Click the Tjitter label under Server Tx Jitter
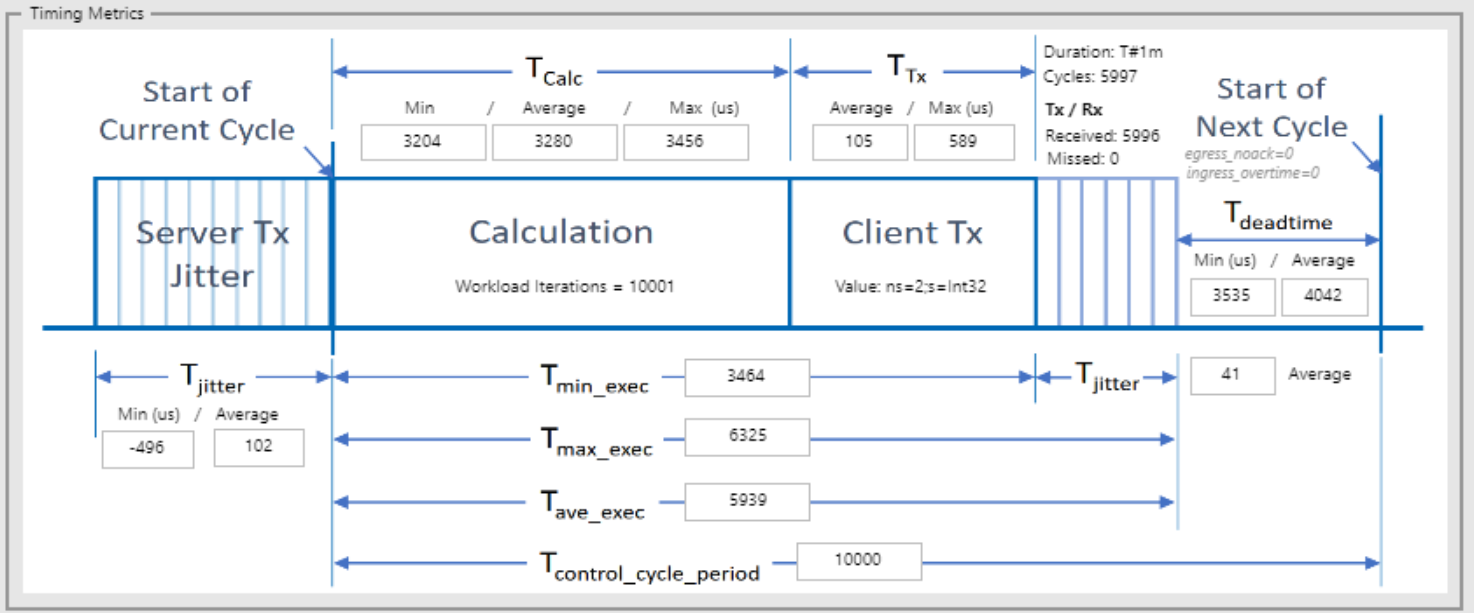Image resolution: width=1474 pixels, height=613 pixels. click(212, 378)
